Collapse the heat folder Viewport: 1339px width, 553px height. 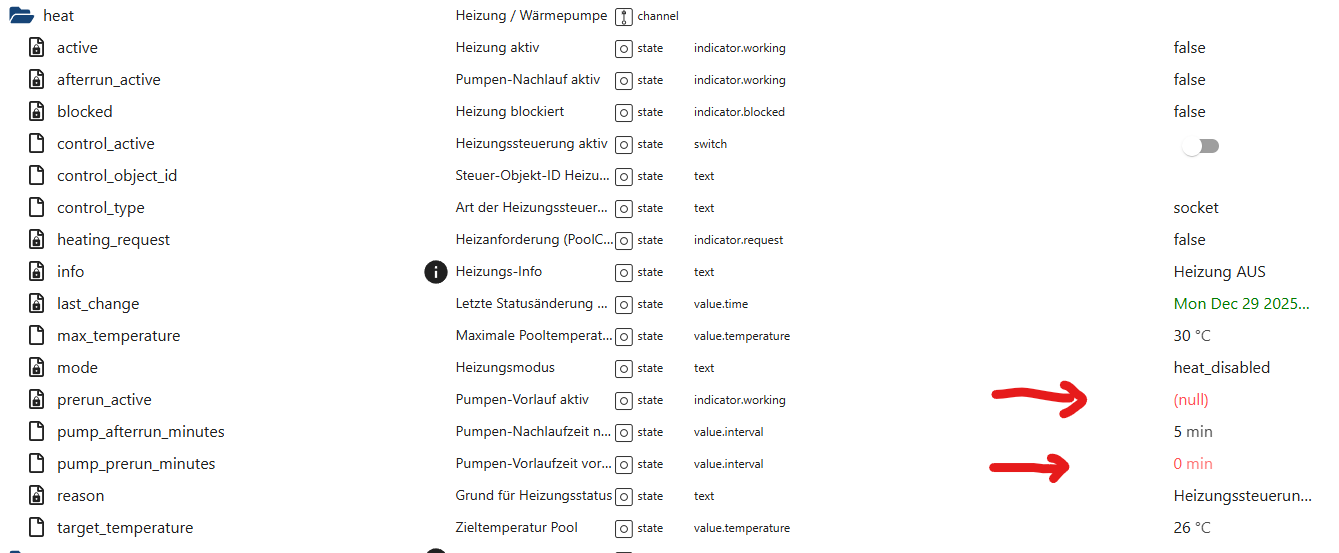coord(21,16)
